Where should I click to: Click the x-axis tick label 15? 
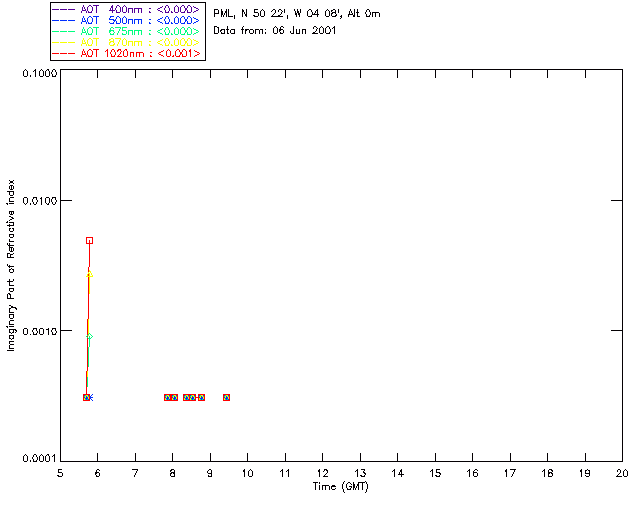pyautogui.click(x=435, y=473)
